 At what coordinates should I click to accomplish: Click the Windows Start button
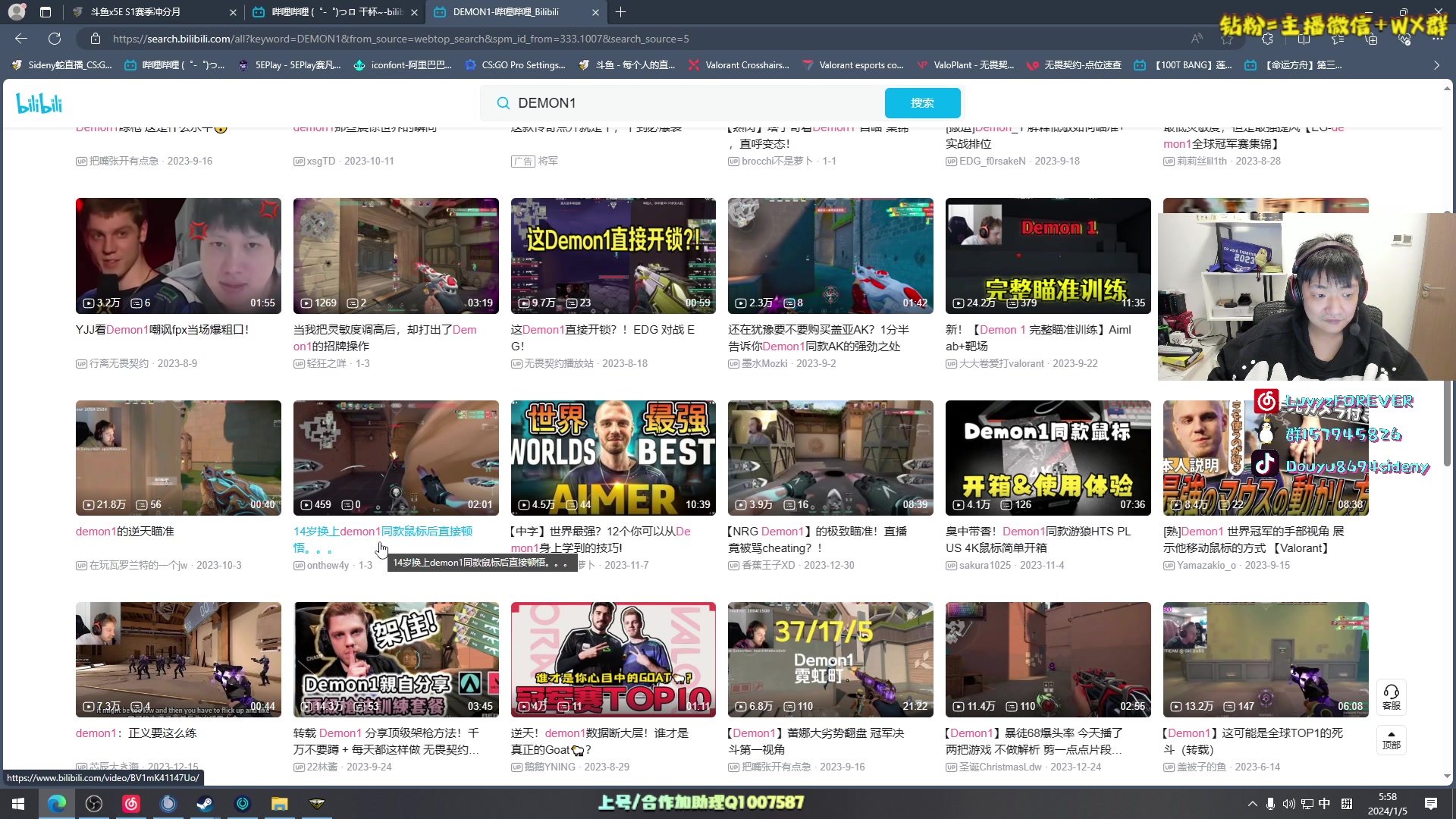point(18,804)
